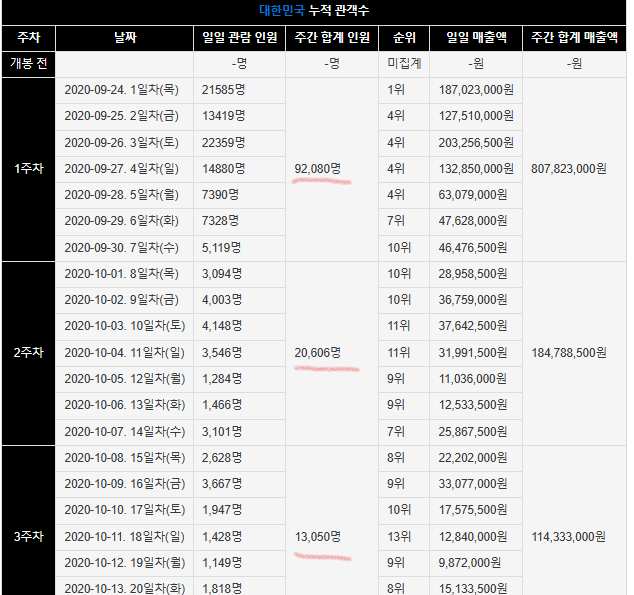This screenshot has width=634, height=595.
Task: Click date 2020-10-08. 15일차(목)
Action: pos(125,458)
